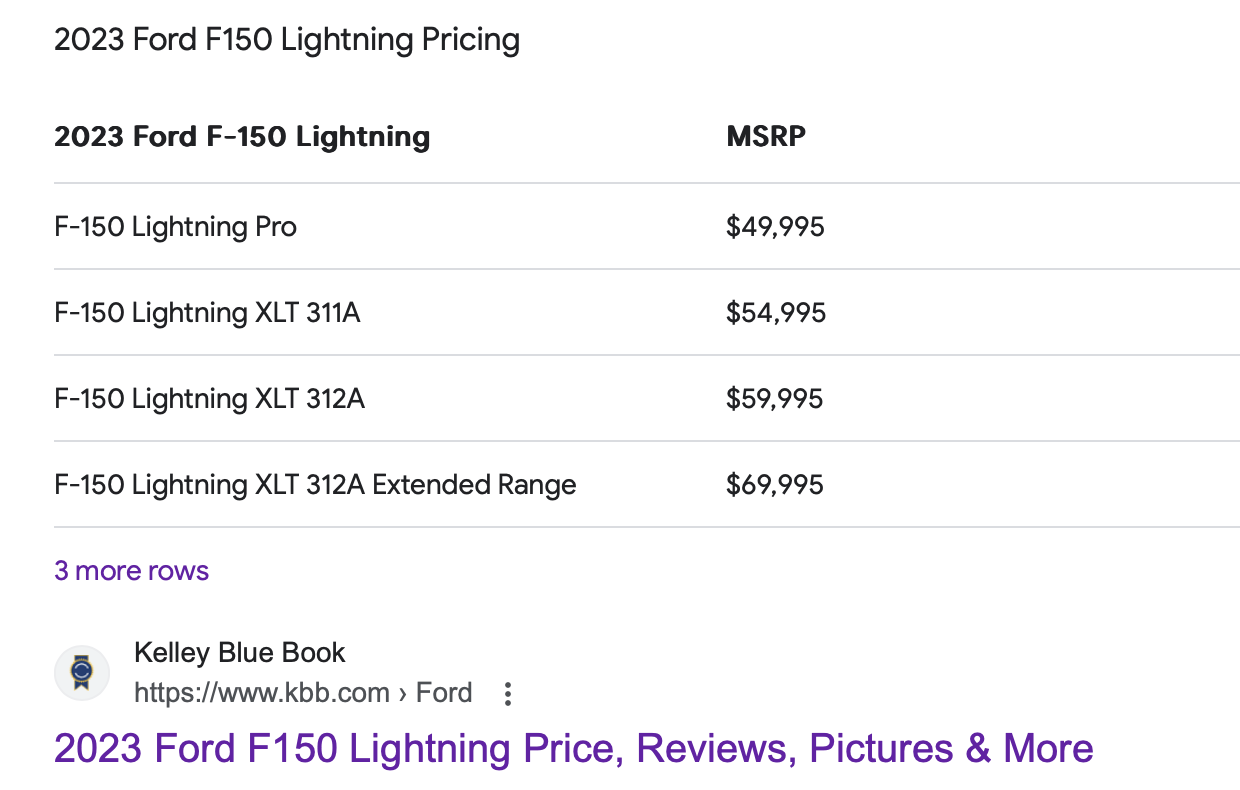Click the 'MSRP' column header
This screenshot has height=790, width=1240.
point(766,136)
